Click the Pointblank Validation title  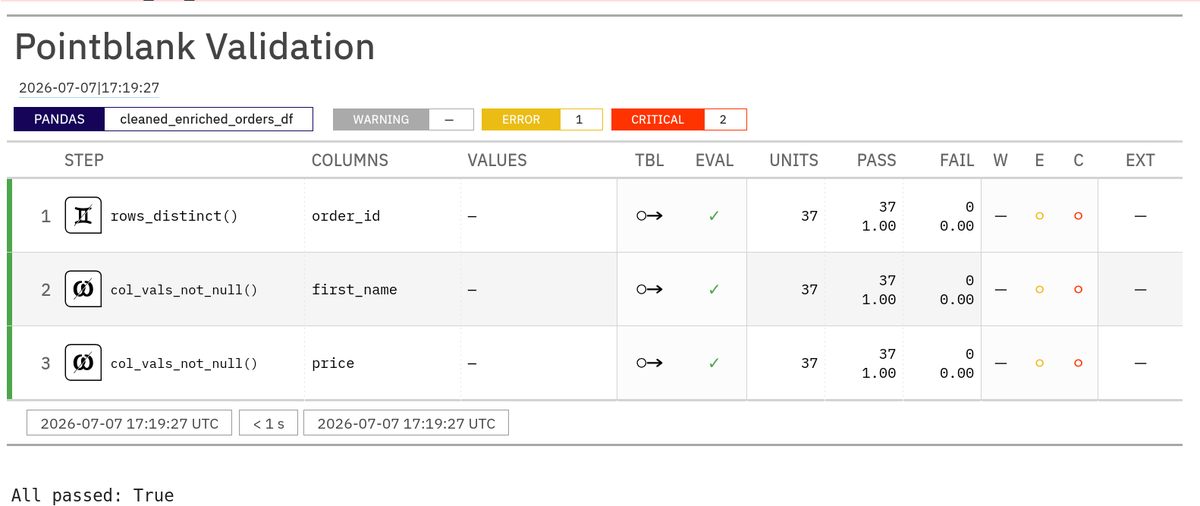195,46
